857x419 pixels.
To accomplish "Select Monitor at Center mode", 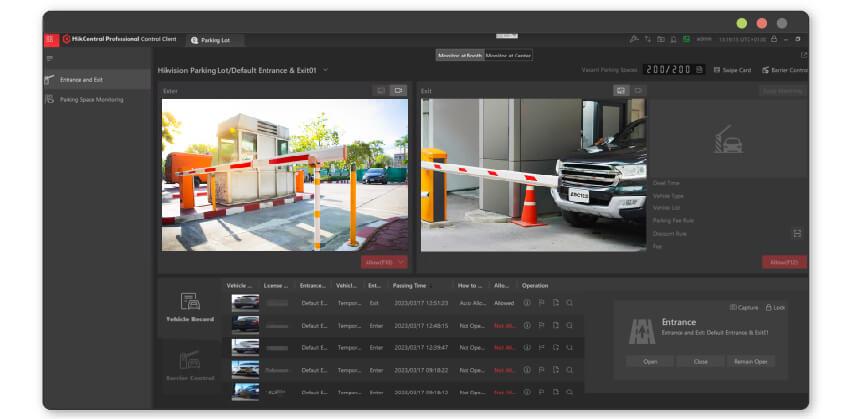I will [508, 55].
